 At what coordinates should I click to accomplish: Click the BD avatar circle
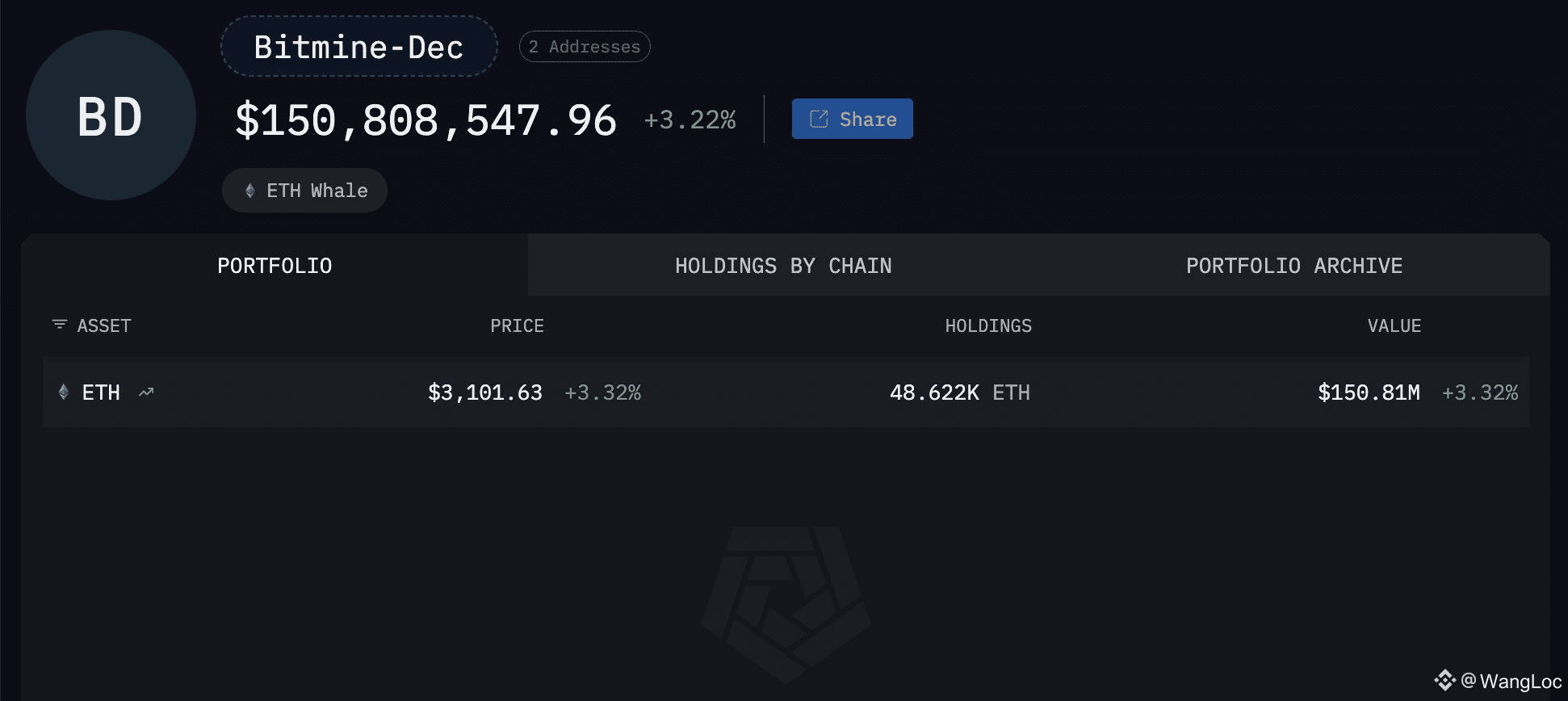click(111, 115)
